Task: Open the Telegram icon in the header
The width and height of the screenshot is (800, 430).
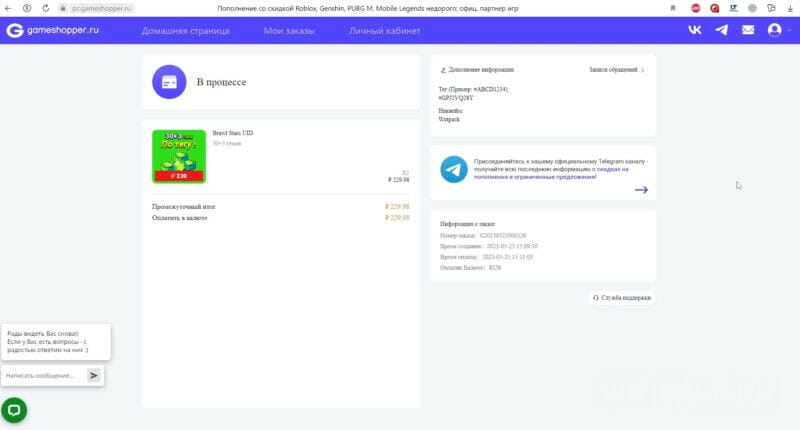Action: pyautogui.click(x=721, y=30)
